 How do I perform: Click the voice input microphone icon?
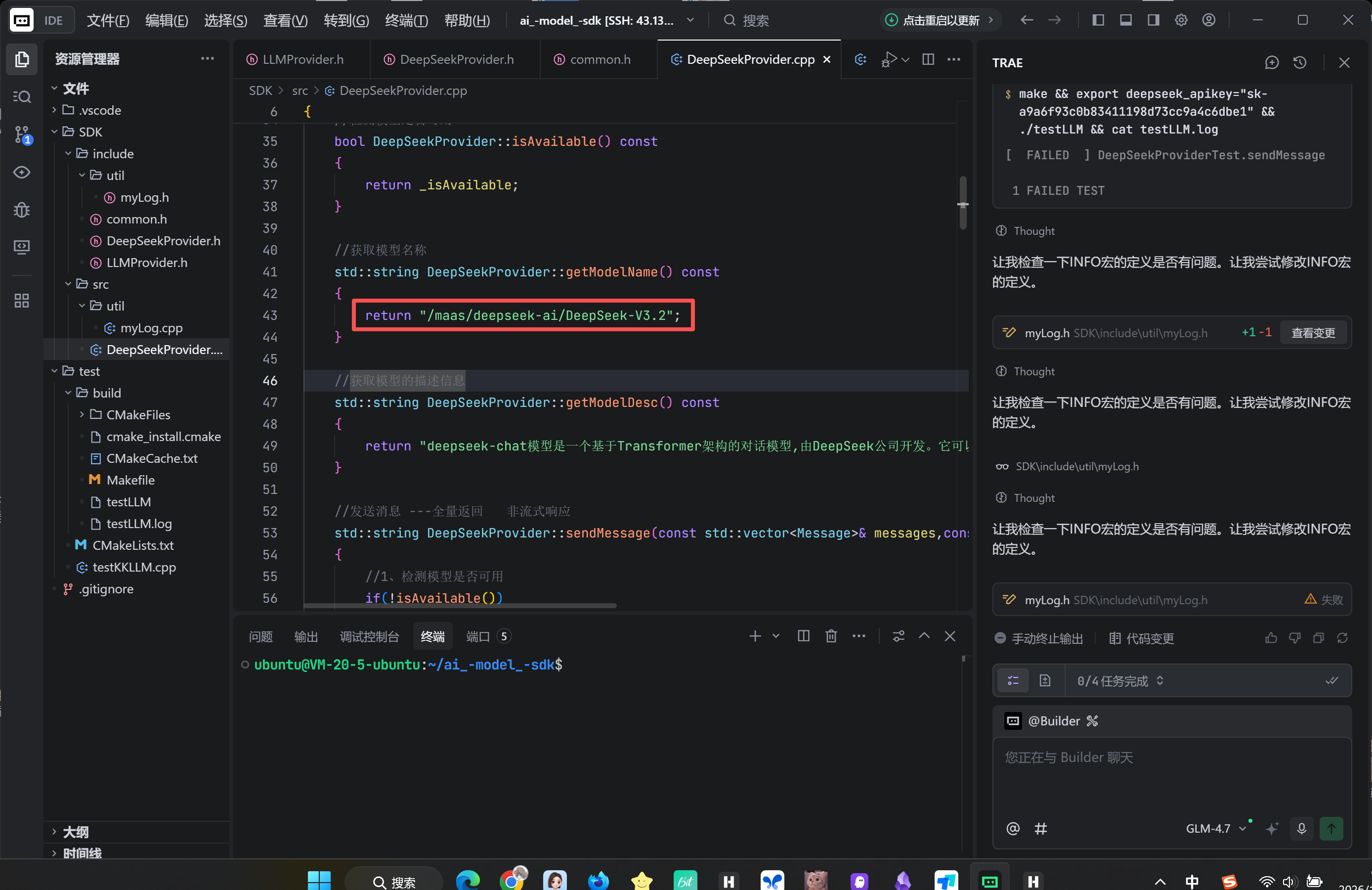point(1301,829)
